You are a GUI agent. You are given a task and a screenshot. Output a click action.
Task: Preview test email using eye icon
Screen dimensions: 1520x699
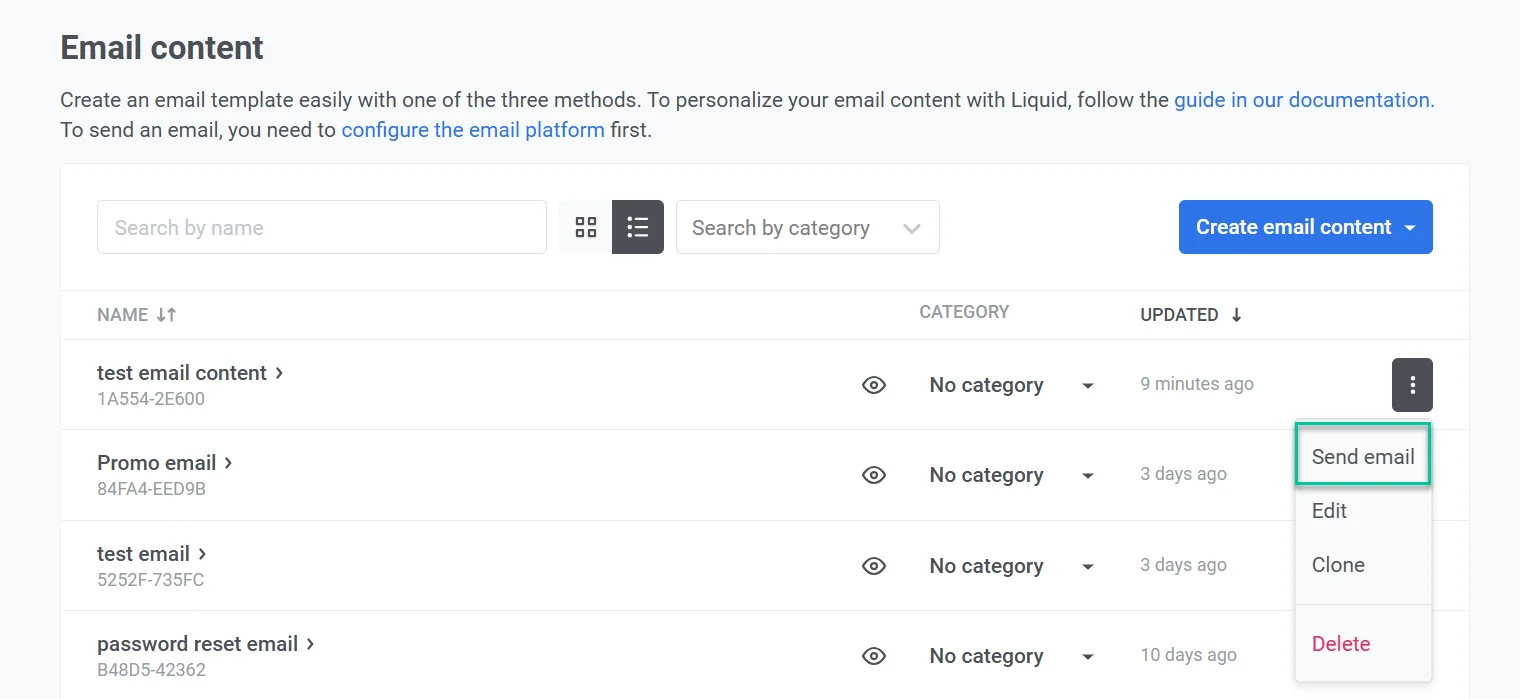874,566
